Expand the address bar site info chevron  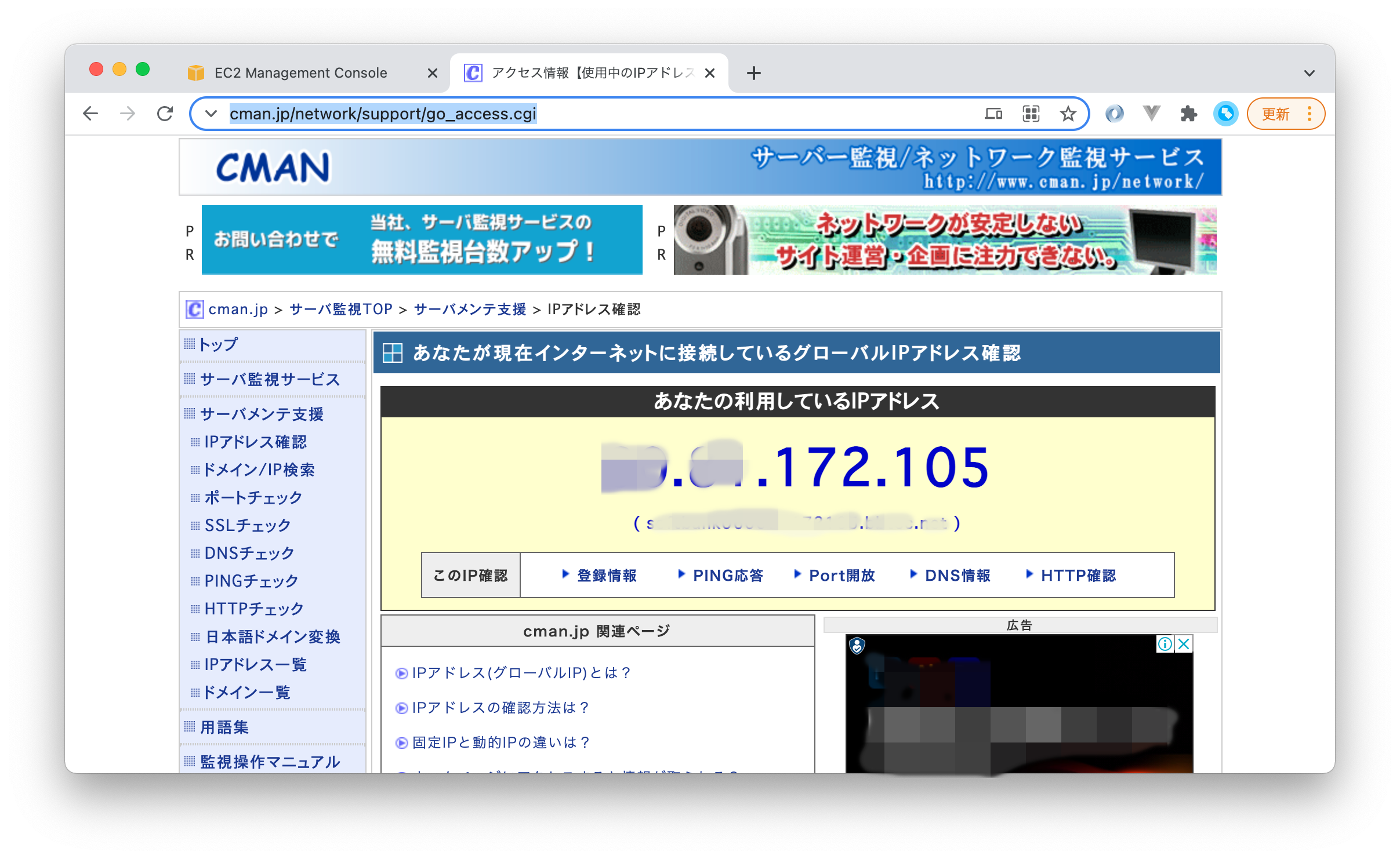pos(211,114)
